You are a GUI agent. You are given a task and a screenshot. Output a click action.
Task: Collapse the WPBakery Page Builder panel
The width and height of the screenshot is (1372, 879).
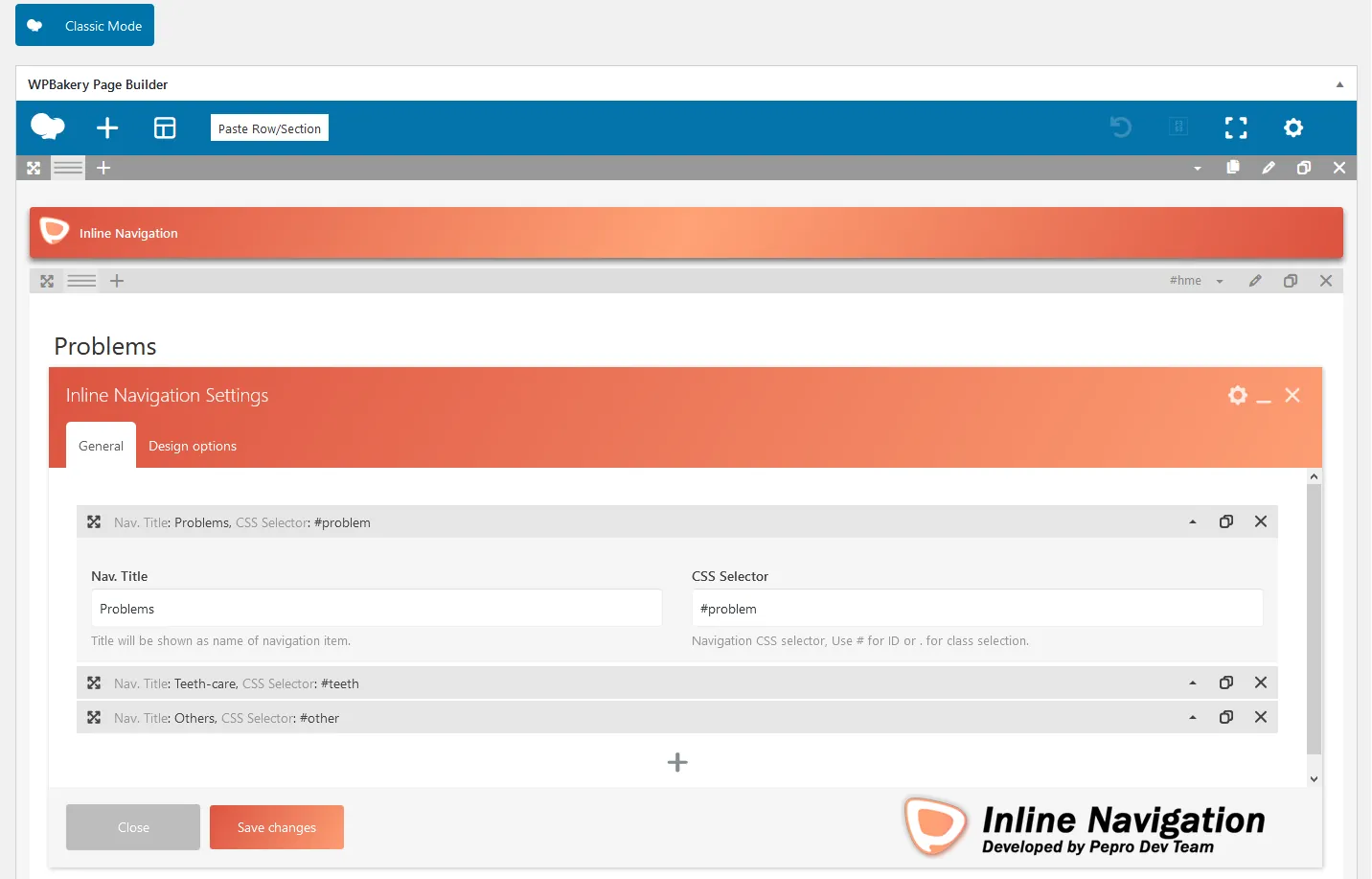[x=1339, y=84]
